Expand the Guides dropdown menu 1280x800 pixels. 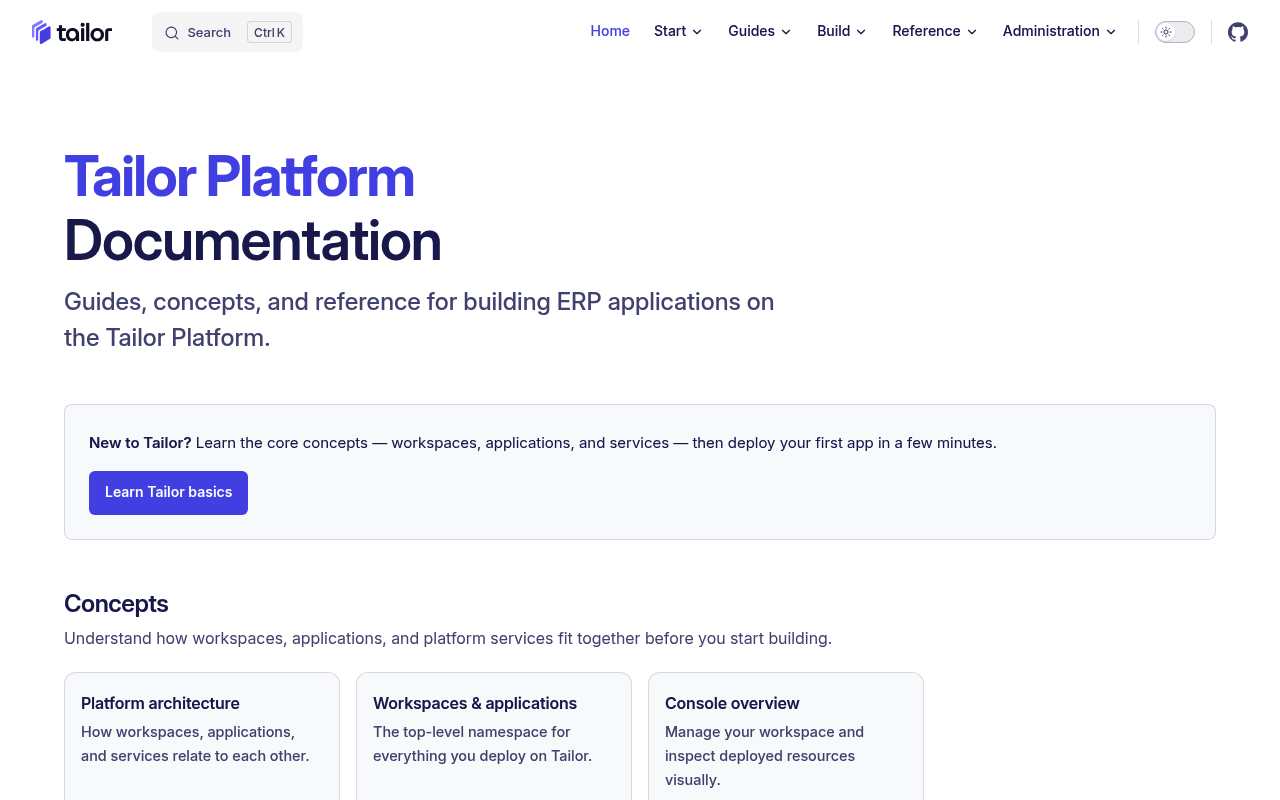760,31
